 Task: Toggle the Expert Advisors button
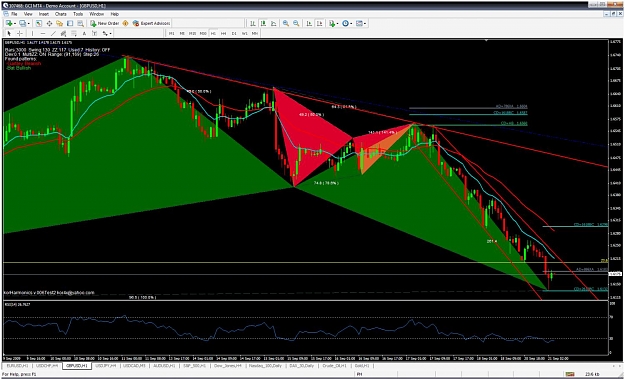click(151, 23)
